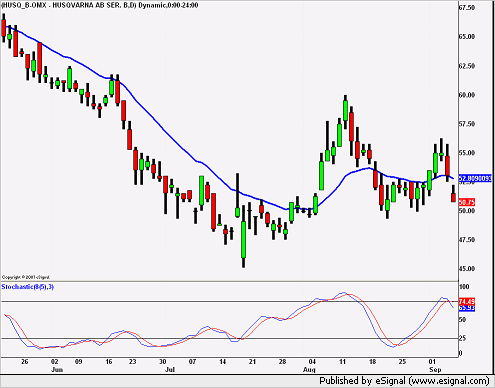Select the 62.50 price axis label
Screen dimensions: 495x388
pos(467,66)
